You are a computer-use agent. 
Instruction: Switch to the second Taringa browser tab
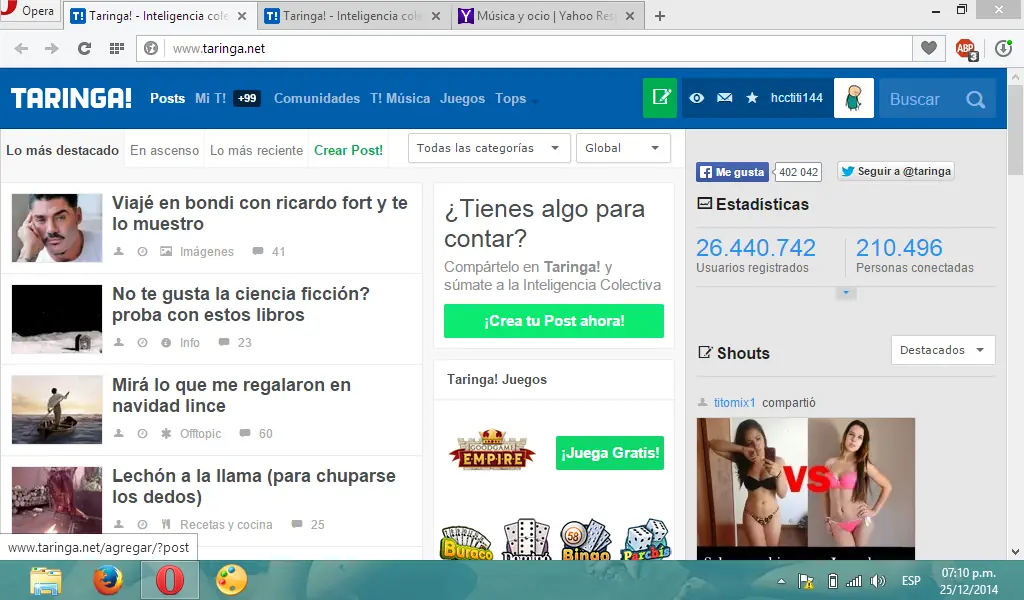[x=353, y=16]
